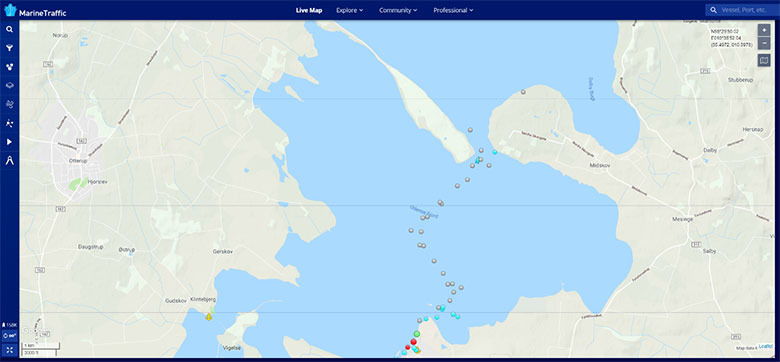The width and height of the screenshot is (780, 362).
Task: Select the large red vessel marker below the green one
Action: click(x=413, y=342)
